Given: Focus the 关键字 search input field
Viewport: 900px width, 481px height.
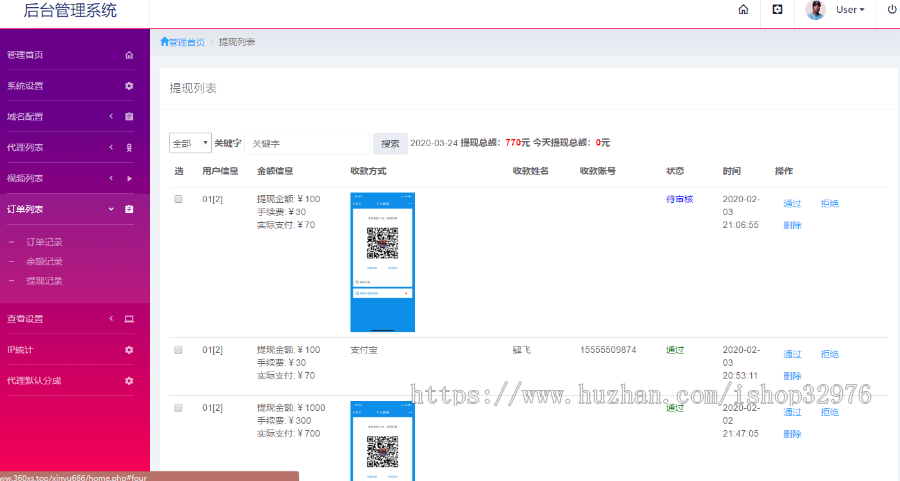Looking at the screenshot, I should 307,143.
